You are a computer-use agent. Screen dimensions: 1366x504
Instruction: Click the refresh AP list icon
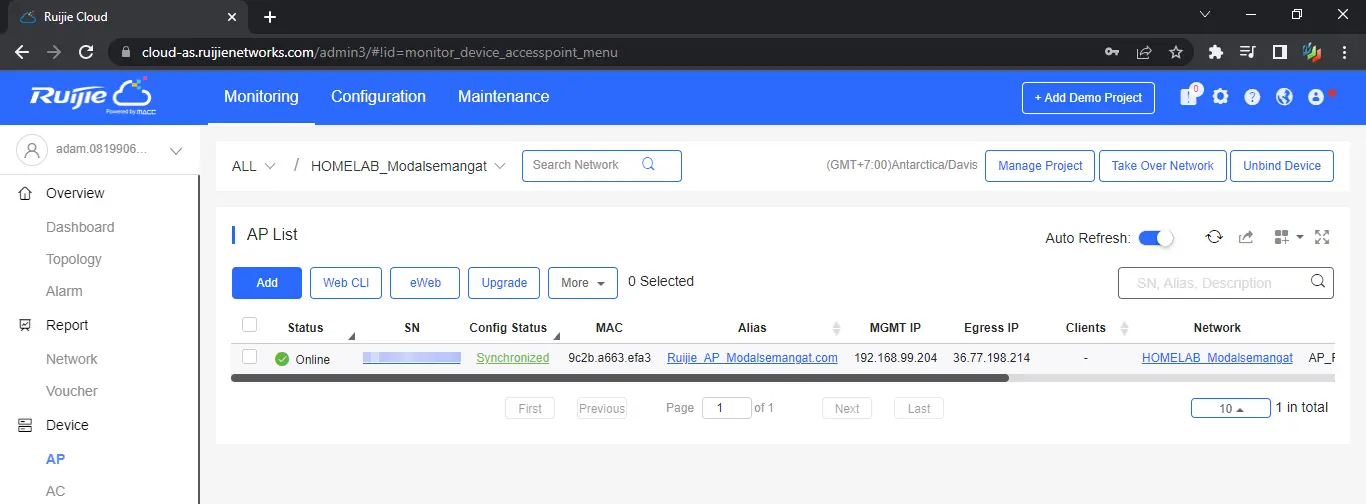1214,237
